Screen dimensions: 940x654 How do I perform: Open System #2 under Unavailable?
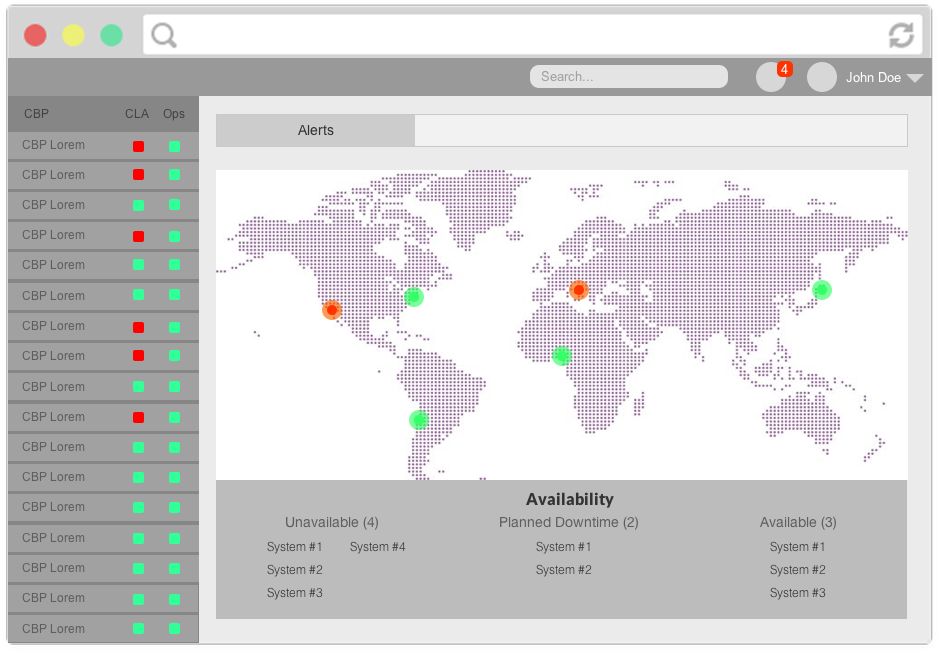[x=294, y=569]
